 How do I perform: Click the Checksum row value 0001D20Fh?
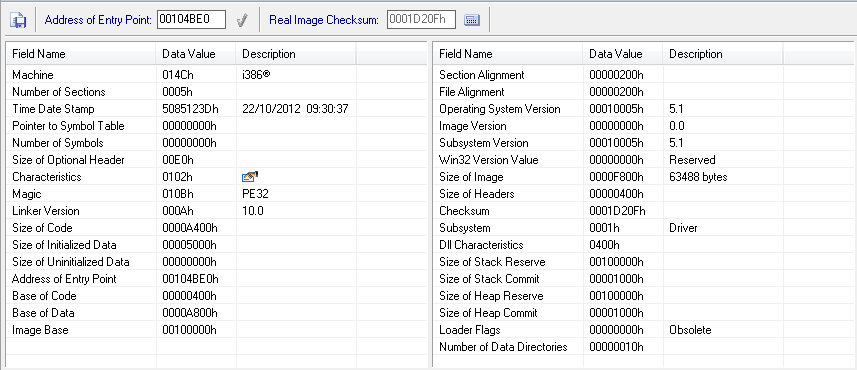(617, 211)
